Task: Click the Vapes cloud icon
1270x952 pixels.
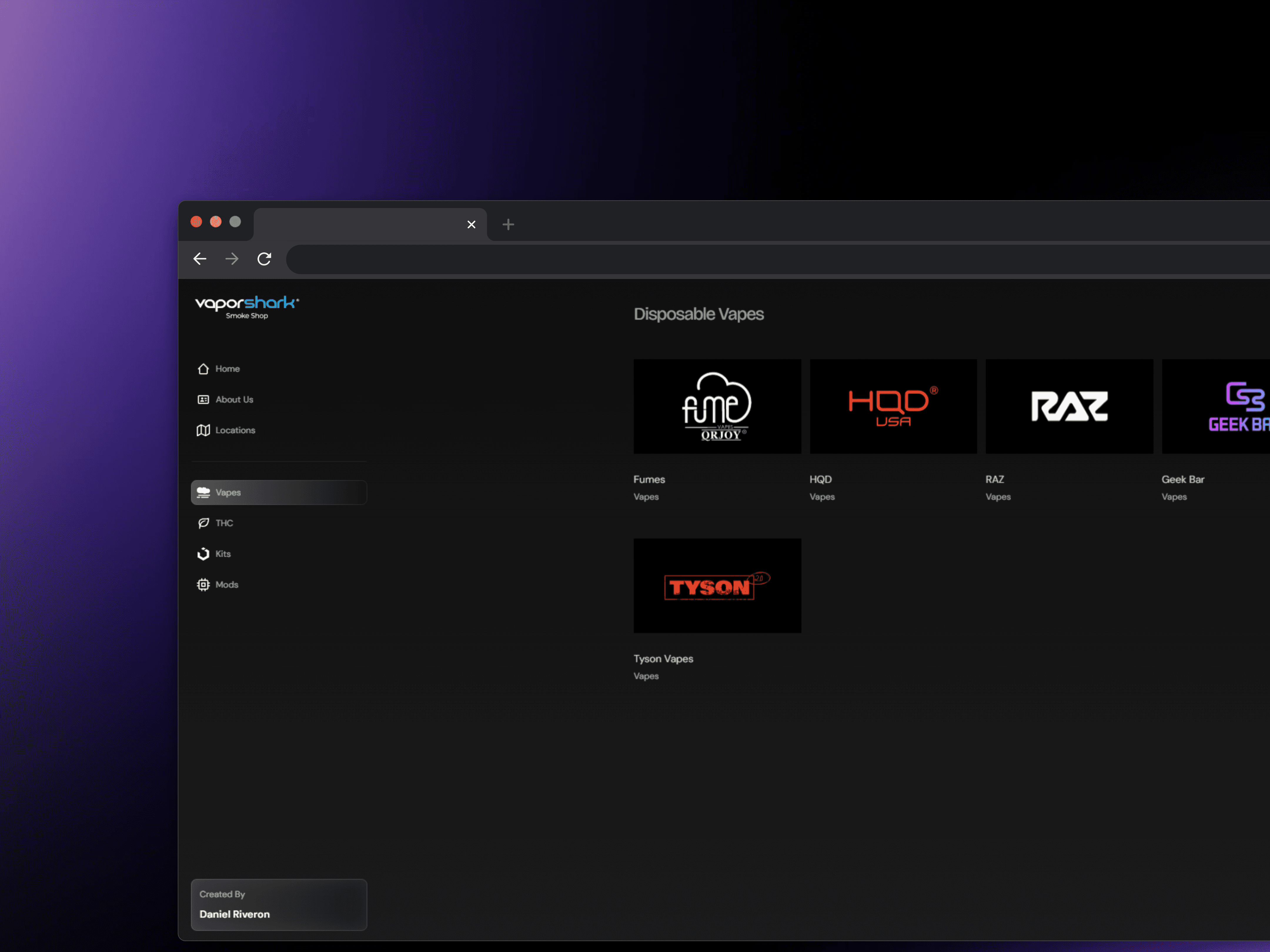Action: point(203,492)
